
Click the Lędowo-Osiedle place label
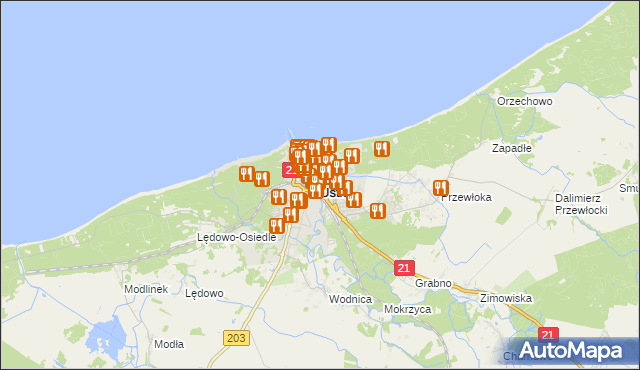pyautogui.click(x=237, y=237)
